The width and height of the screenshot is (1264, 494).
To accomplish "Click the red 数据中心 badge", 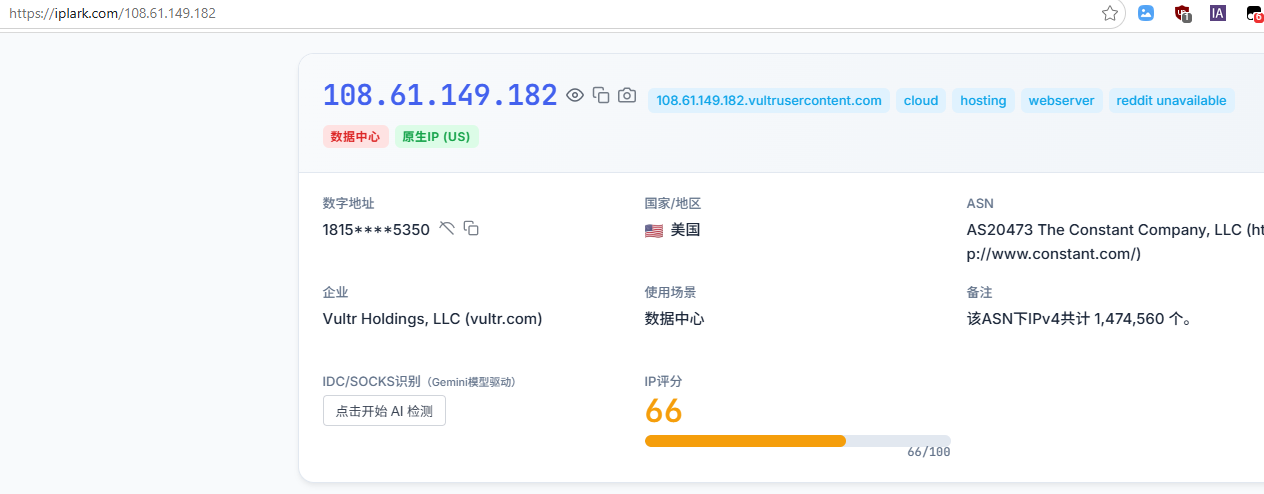I will pos(355,137).
